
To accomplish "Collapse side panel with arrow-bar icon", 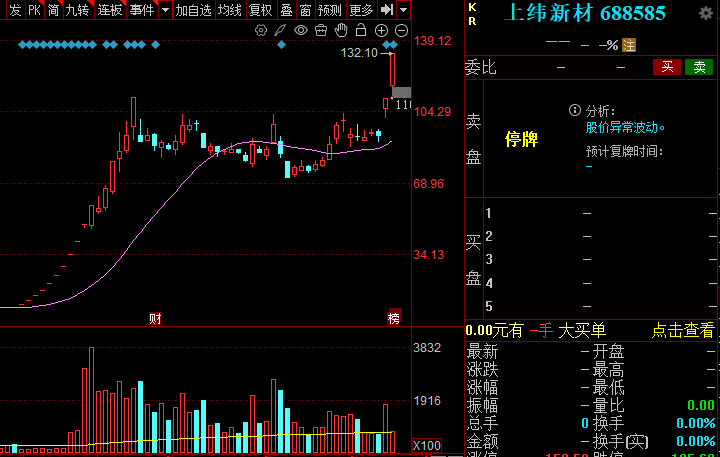I will [386, 10].
